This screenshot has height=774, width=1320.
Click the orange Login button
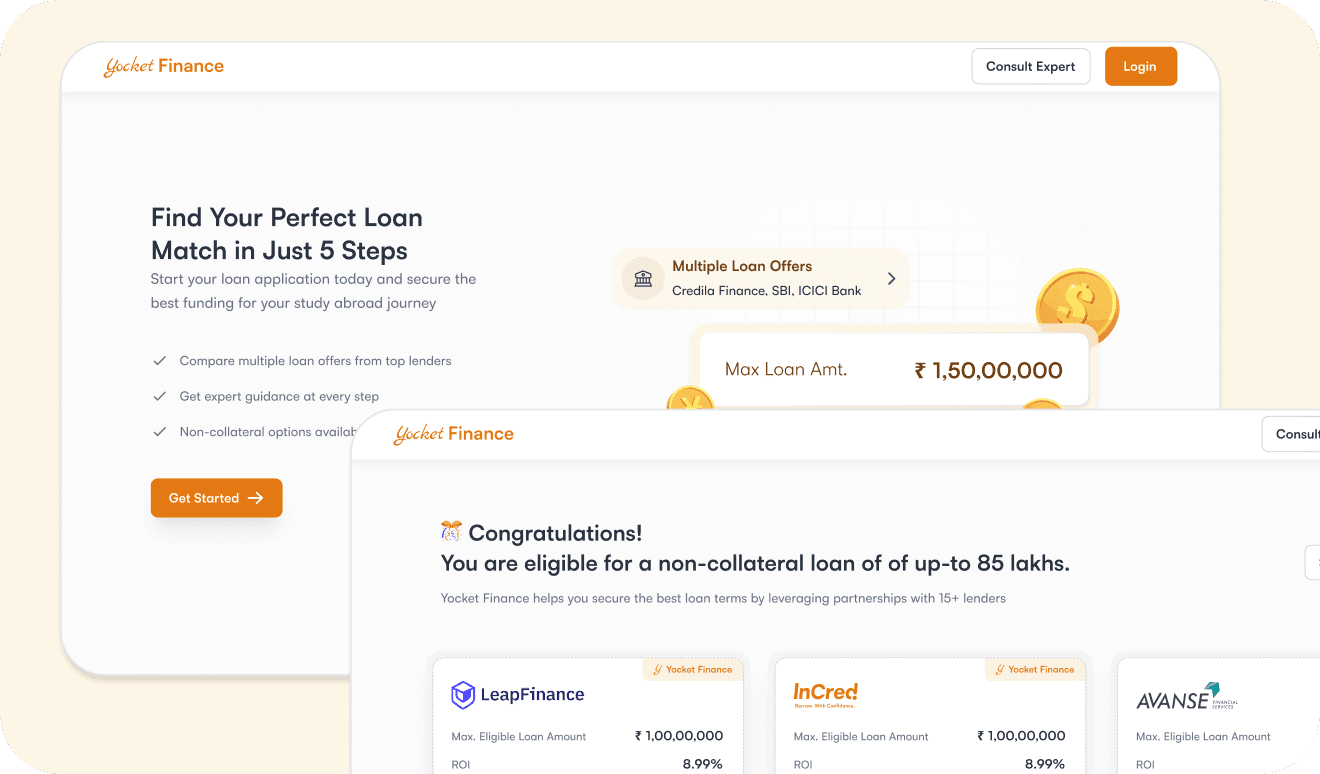point(1140,67)
